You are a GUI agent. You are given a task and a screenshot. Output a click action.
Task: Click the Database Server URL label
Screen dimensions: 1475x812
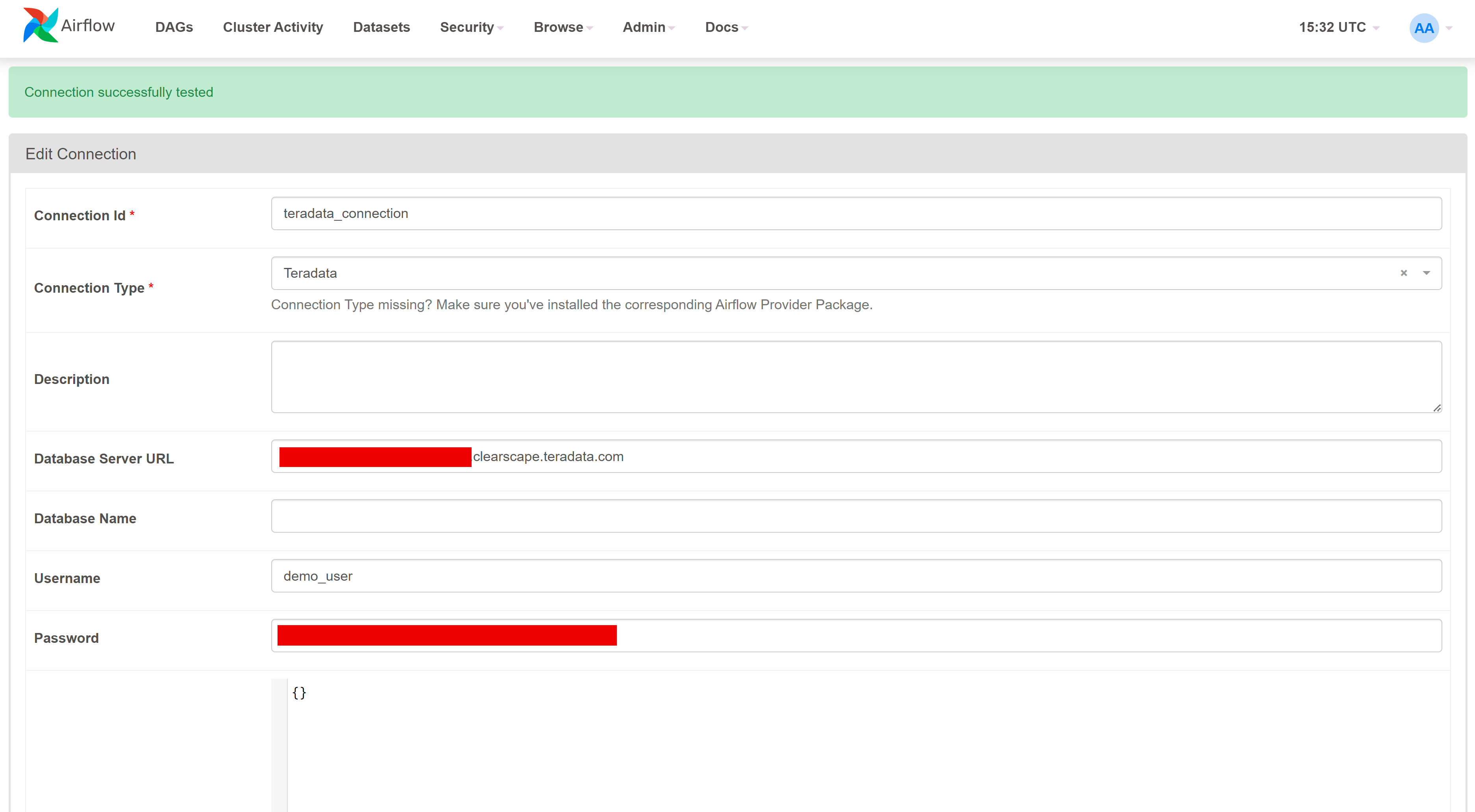click(x=104, y=458)
